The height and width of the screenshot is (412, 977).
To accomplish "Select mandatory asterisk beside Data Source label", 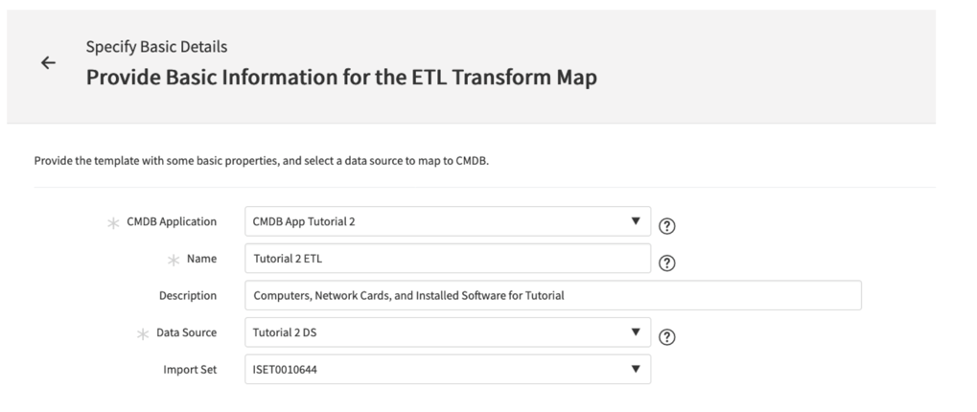I will pyautogui.click(x=143, y=334).
